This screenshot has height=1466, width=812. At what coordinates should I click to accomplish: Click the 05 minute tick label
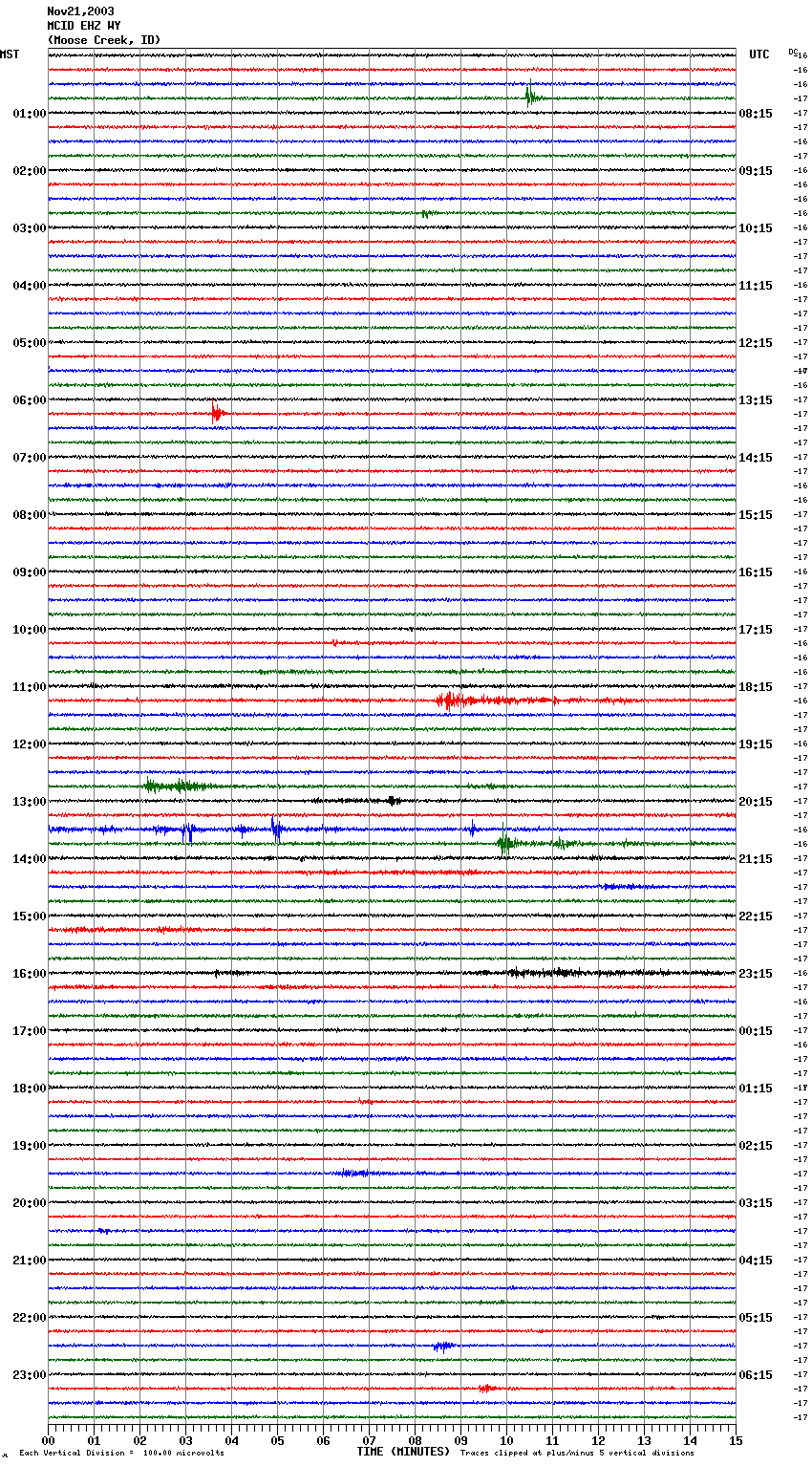(x=278, y=1440)
